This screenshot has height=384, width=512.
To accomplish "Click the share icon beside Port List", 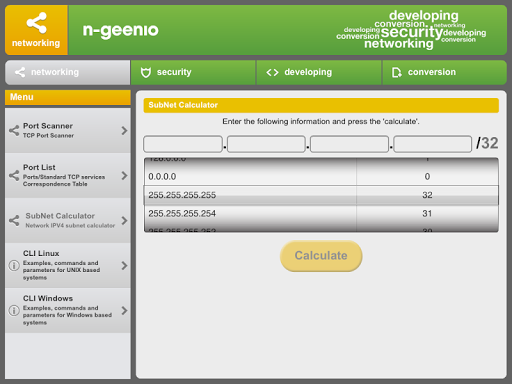I will (x=14, y=175).
